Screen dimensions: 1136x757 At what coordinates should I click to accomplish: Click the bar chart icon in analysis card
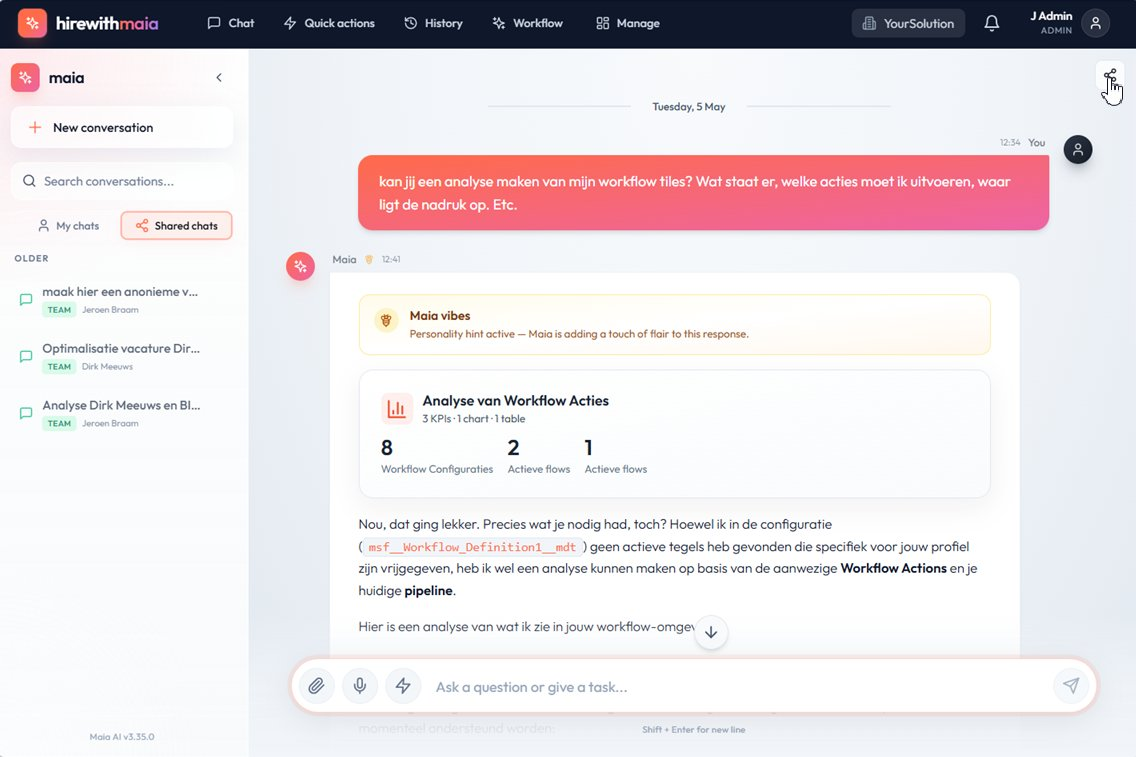pos(396,409)
